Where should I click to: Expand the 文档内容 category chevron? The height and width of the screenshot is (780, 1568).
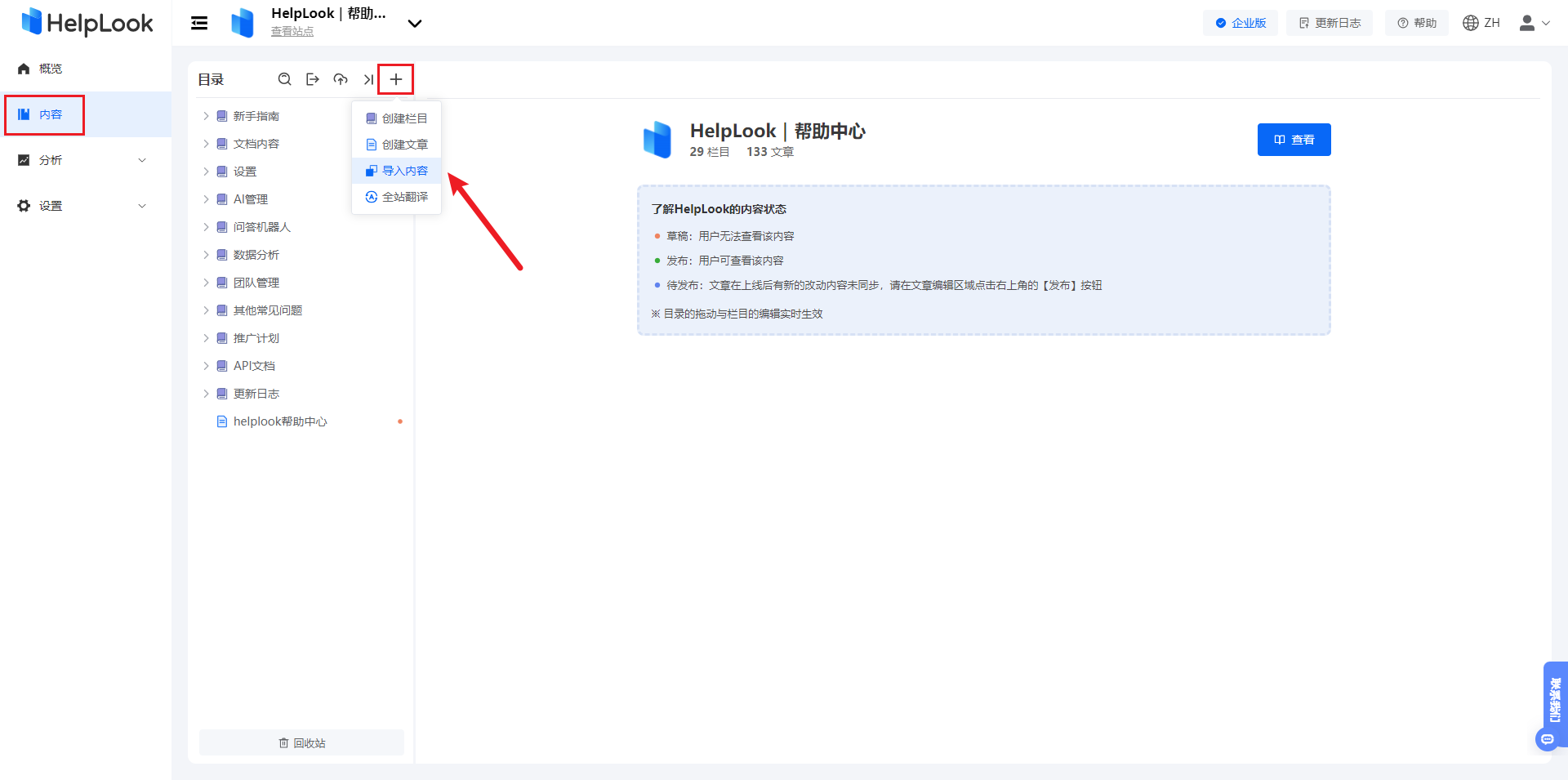tap(206, 144)
